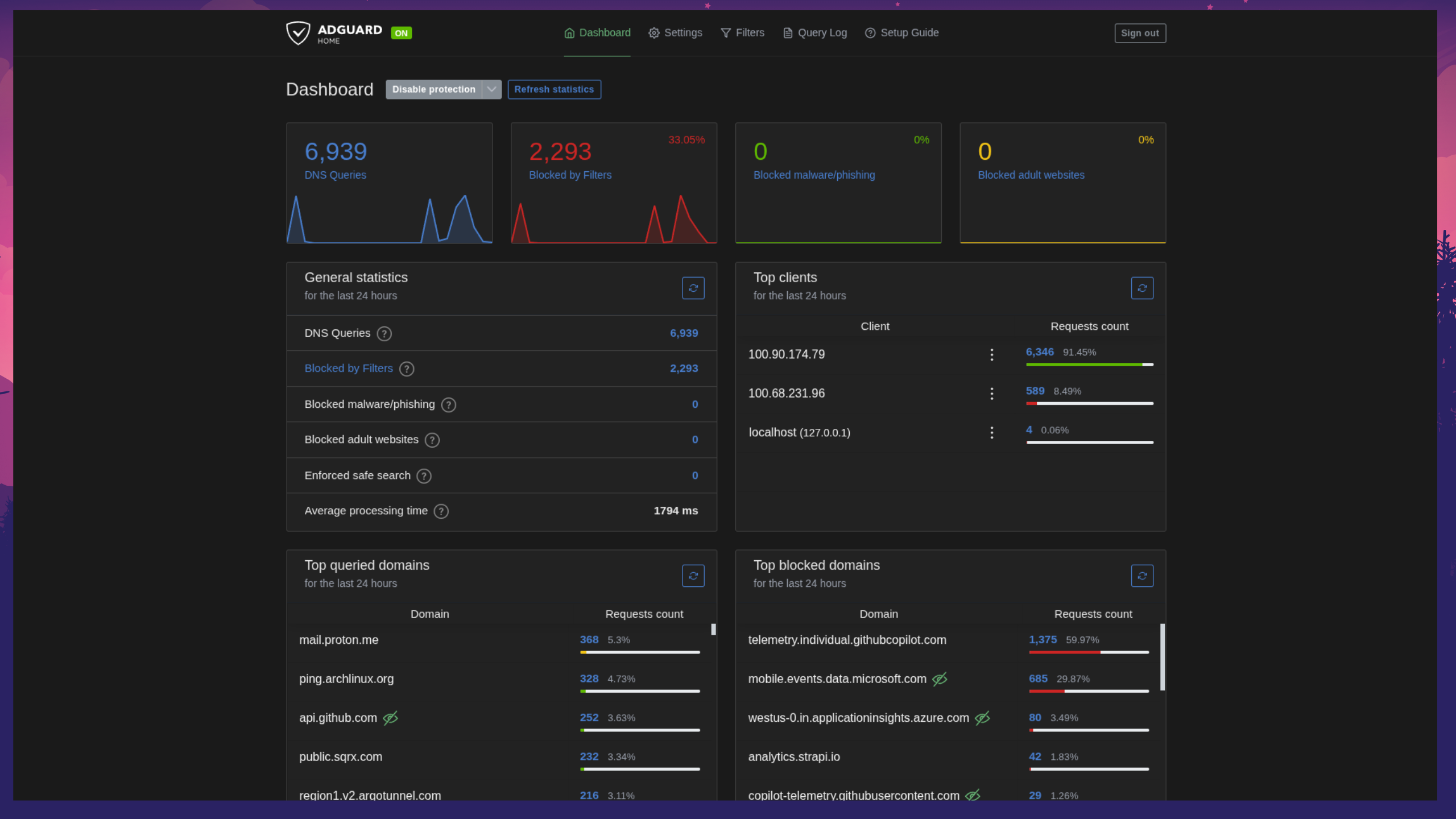Click tracker eye icon next to copilot-telemetry.githubusercontent.com

pyautogui.click(x=973, y=795)
